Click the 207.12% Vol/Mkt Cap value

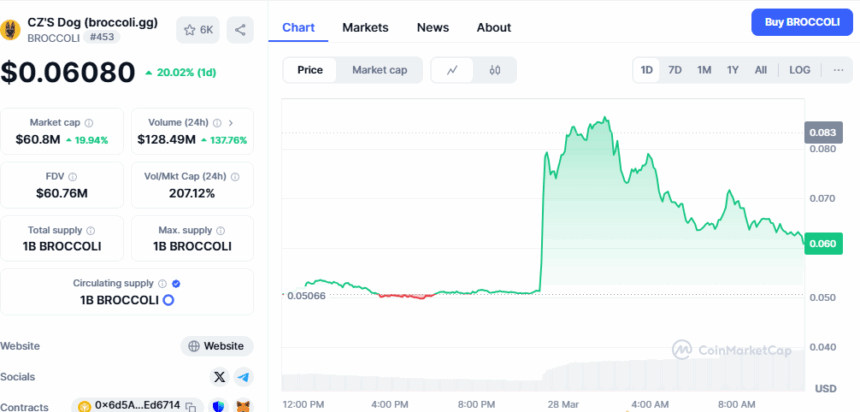tap(193, 193)
